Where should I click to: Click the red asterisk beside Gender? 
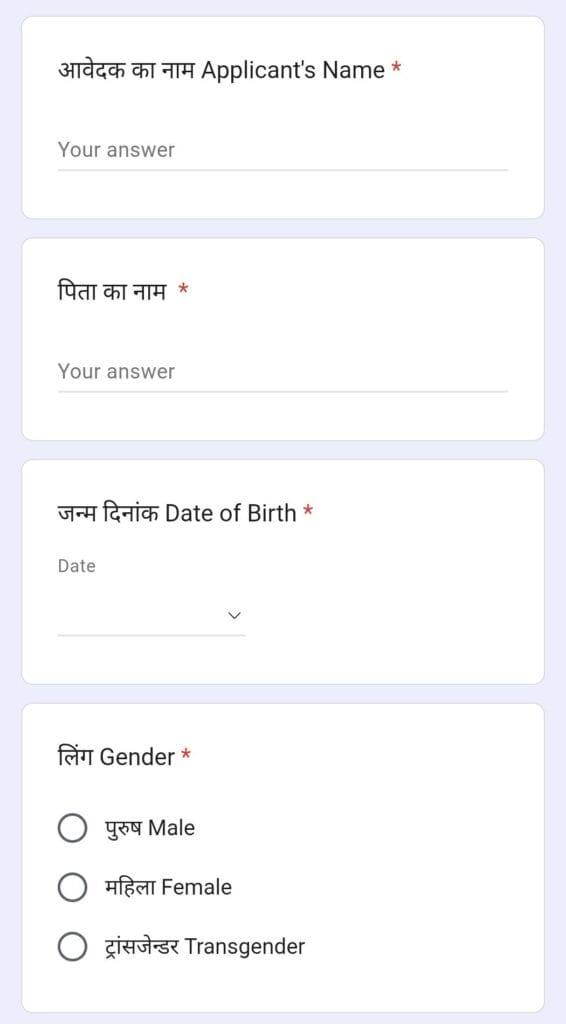[x=186, y=755]
